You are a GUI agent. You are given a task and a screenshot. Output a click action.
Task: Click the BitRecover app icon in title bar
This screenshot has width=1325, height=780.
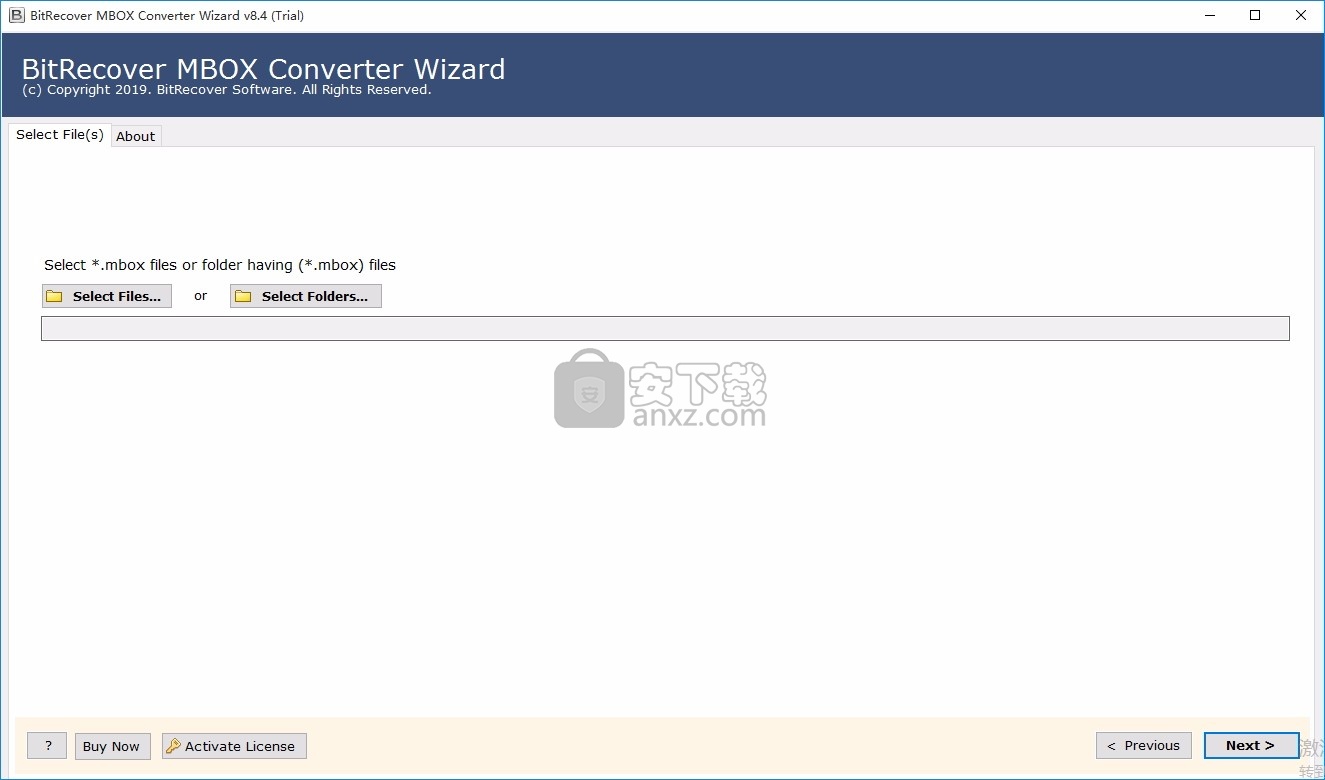(16, 15)
